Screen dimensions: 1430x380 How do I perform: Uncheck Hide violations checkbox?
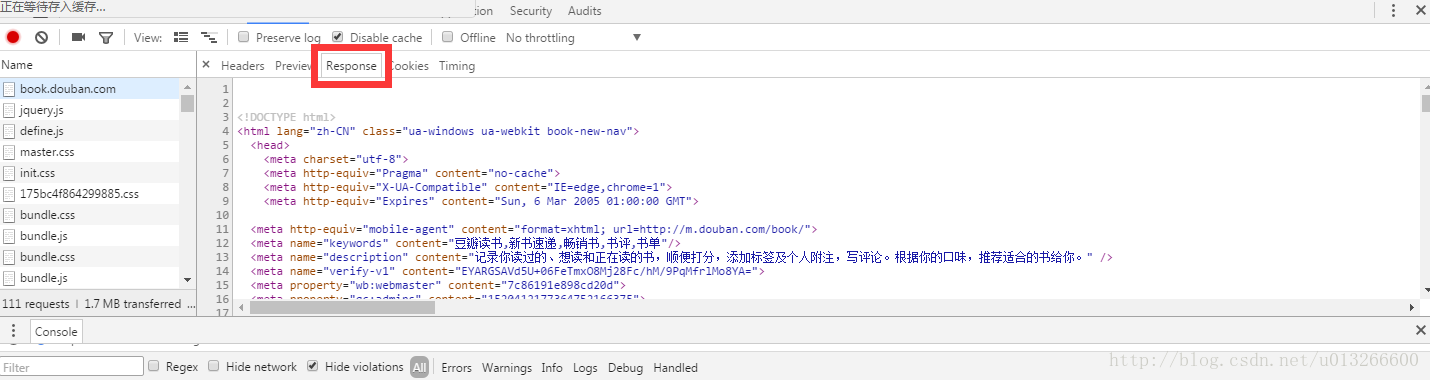pos(313,366)
